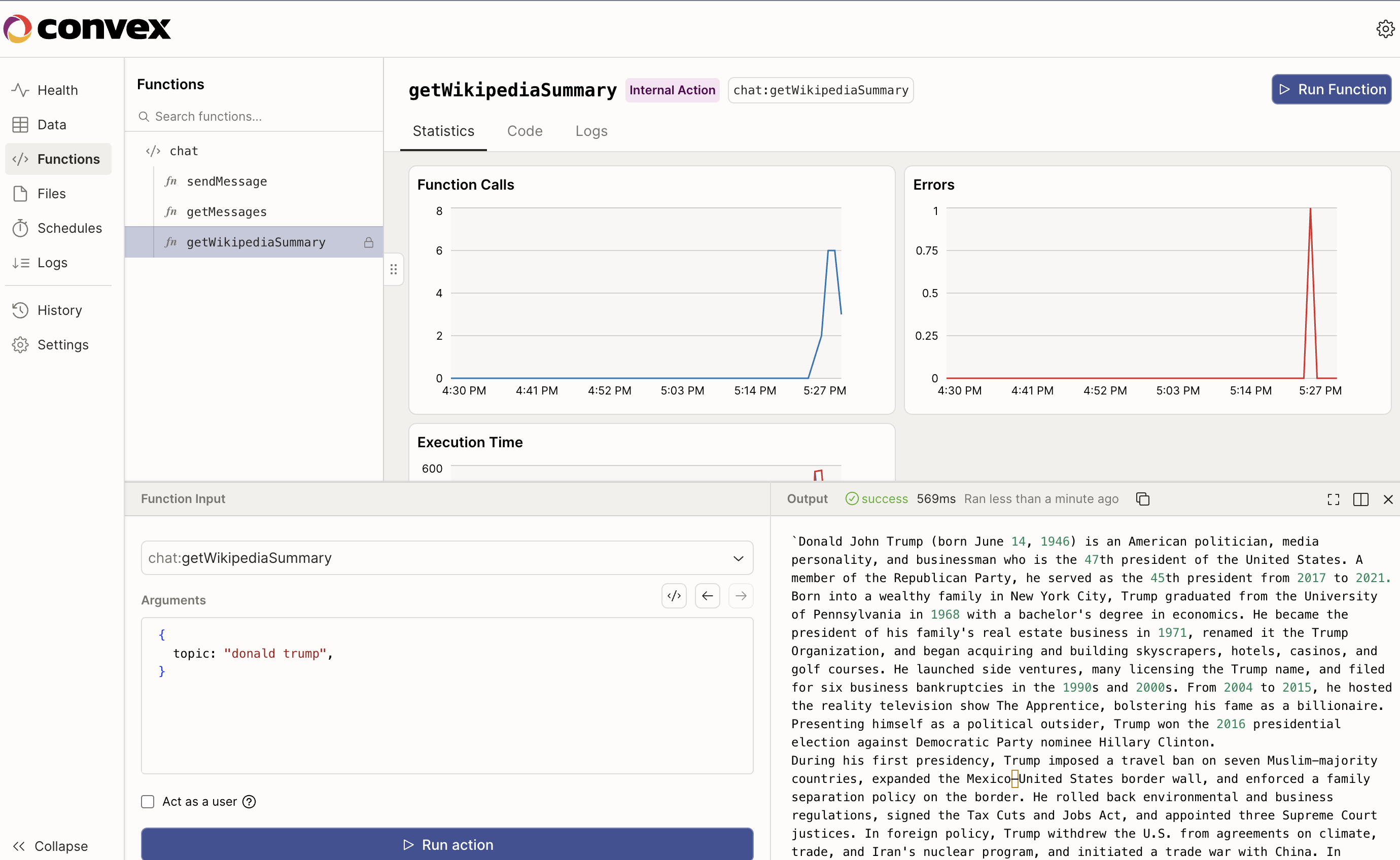Click the Functions panel heading
This screenshot has width=1400, height=860.
[x=170, y=84]
